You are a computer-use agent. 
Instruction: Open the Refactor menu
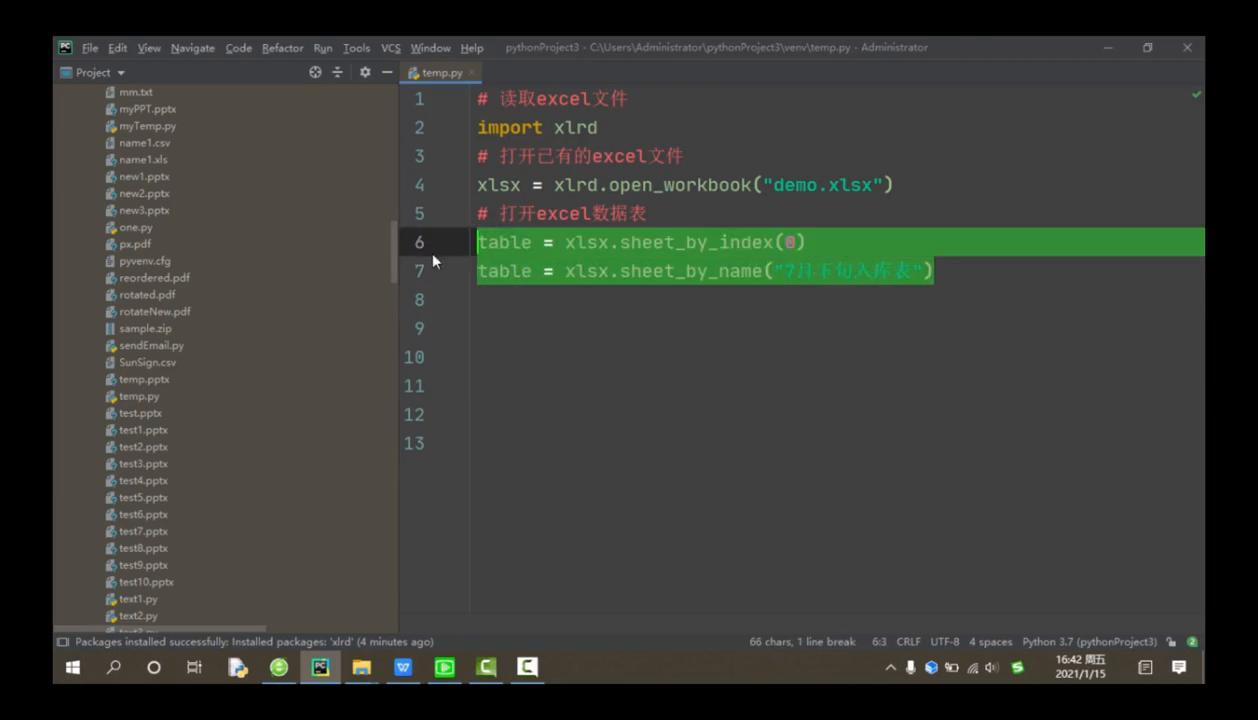tap(282, 48)
